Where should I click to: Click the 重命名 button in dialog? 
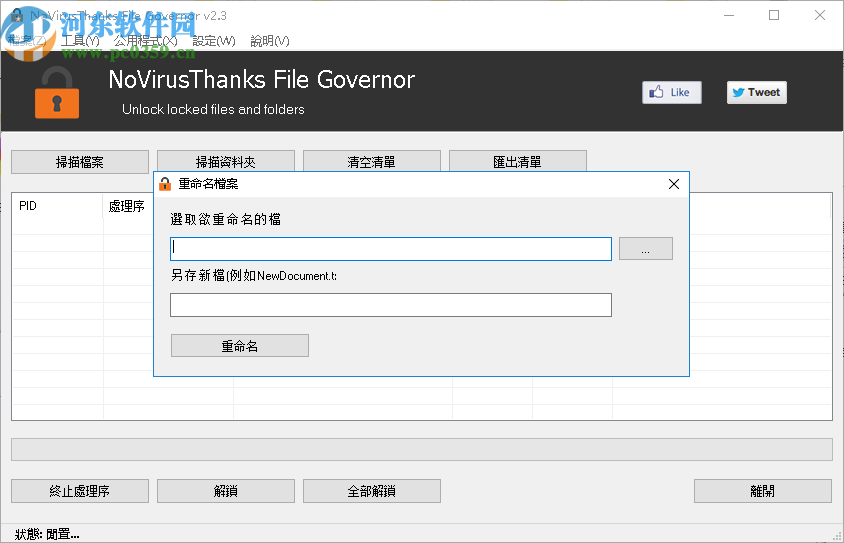(240, 345)
